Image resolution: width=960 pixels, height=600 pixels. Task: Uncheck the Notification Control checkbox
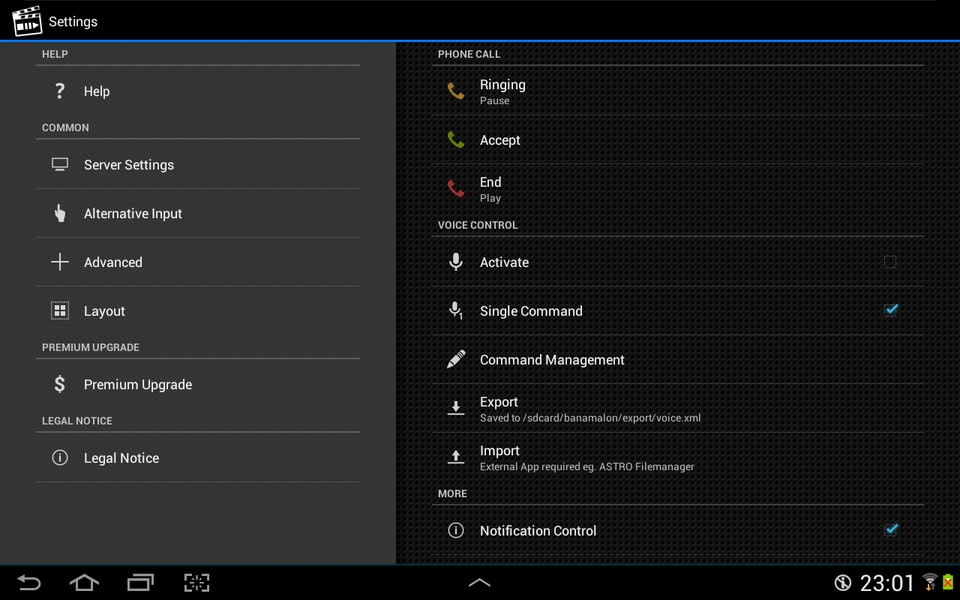(891, 530)
